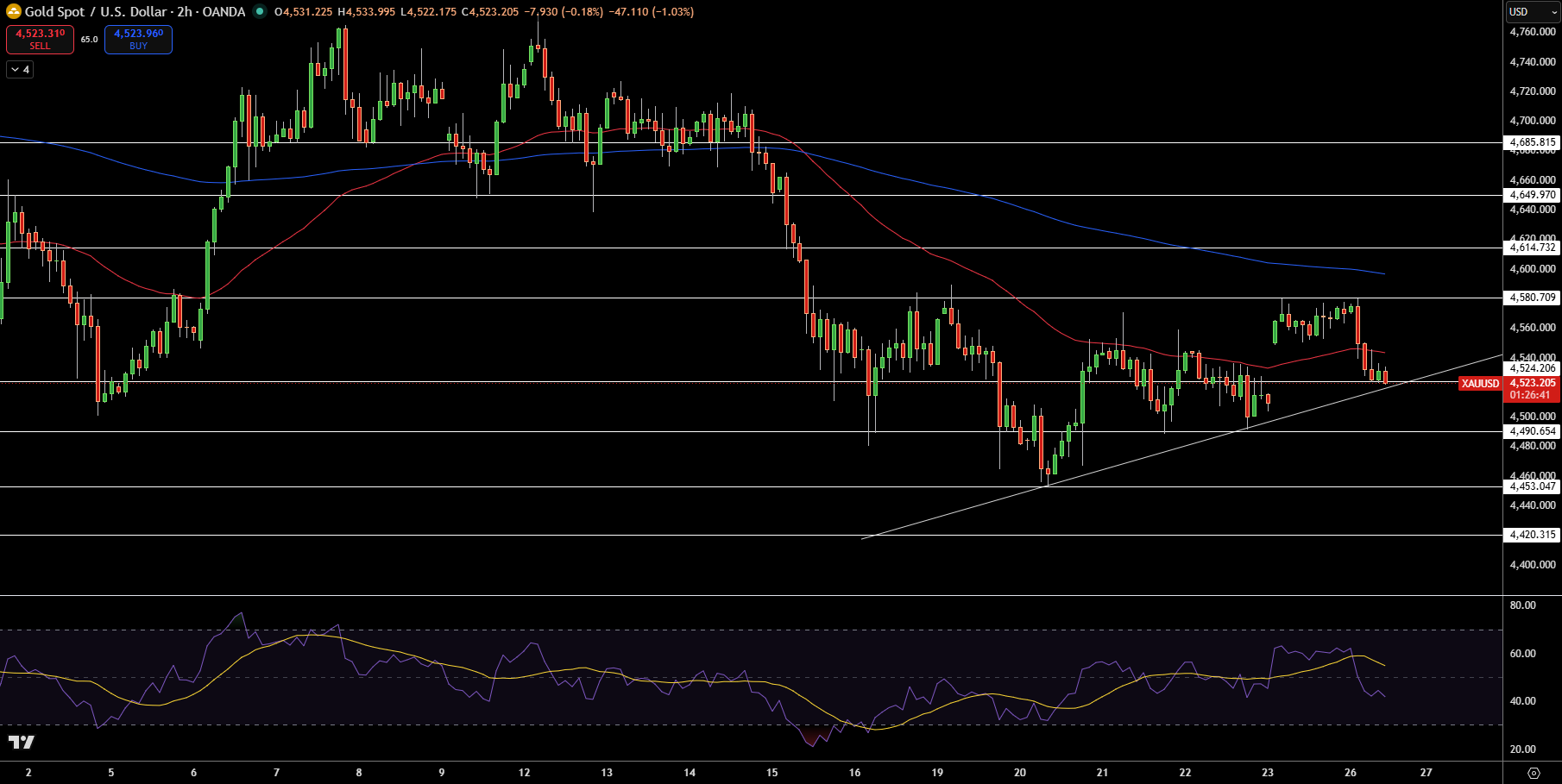Collapse the indicator legend showing 4
1562x784 pixels.
click(20, 70)
